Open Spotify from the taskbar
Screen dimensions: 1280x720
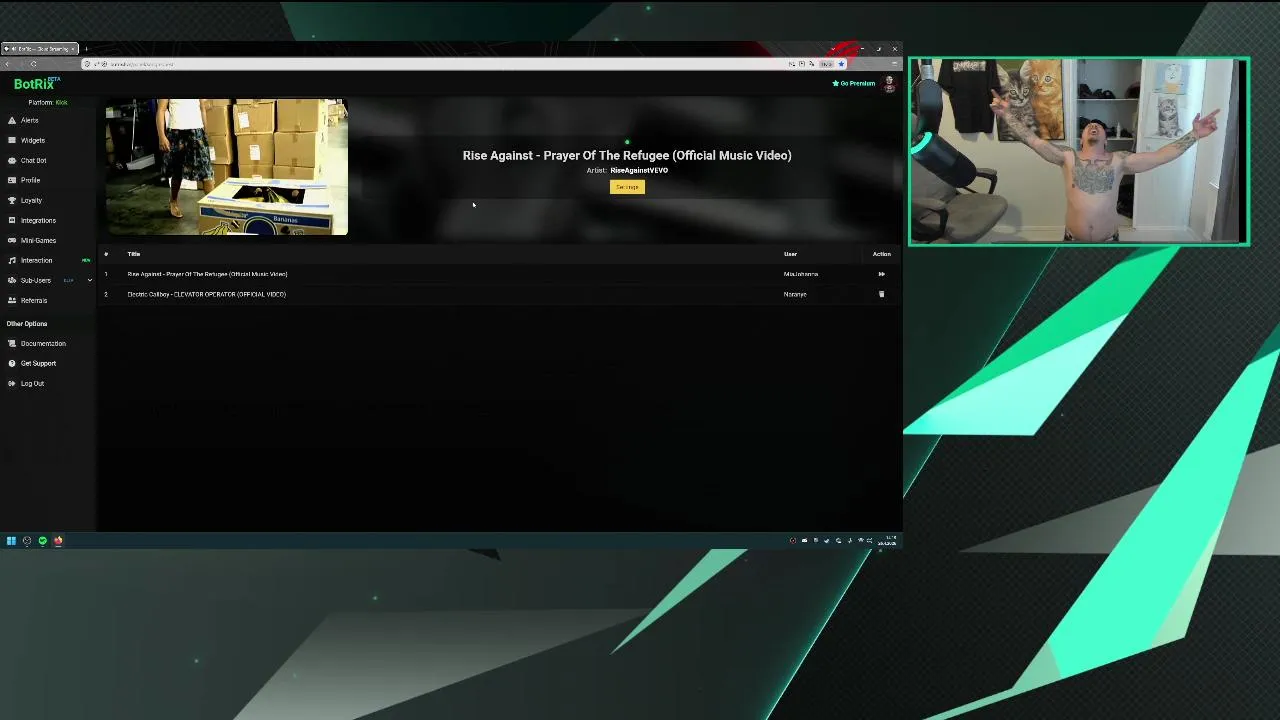click(x=42, y=541)
